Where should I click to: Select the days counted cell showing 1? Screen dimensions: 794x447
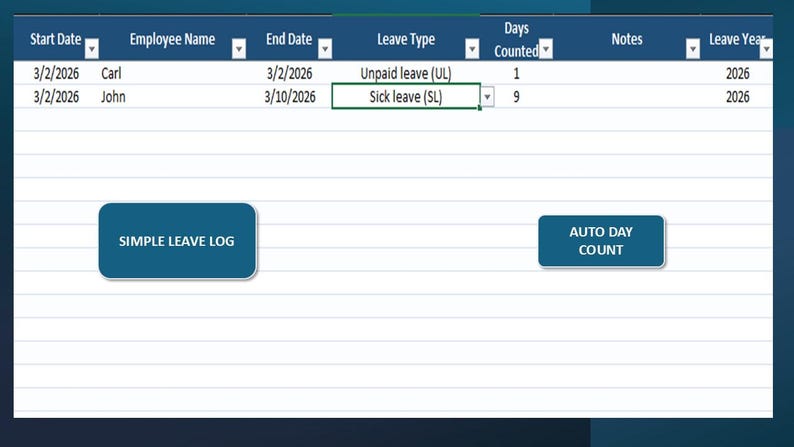[517, 73]
